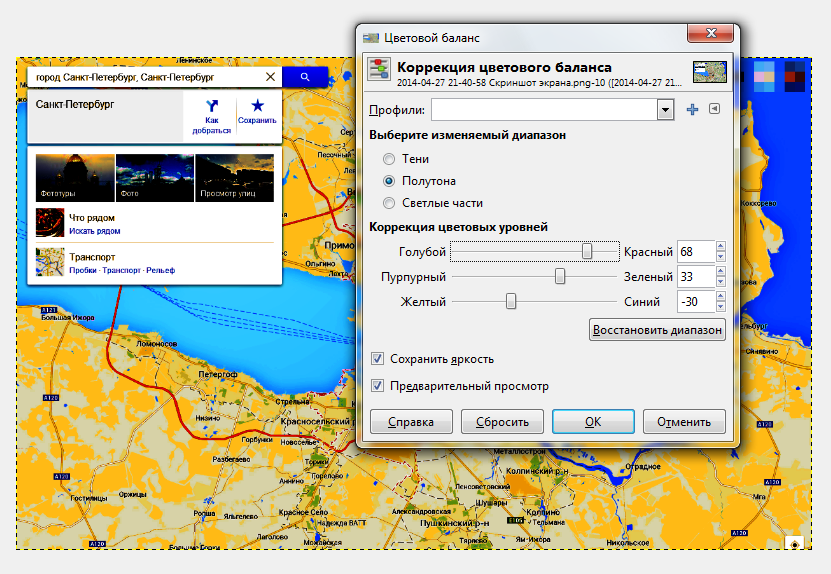Image resolution: width=831 pixels, height=574 pixels.
Task: Click the locate-me icon at map corner
Action: point(794,544)
